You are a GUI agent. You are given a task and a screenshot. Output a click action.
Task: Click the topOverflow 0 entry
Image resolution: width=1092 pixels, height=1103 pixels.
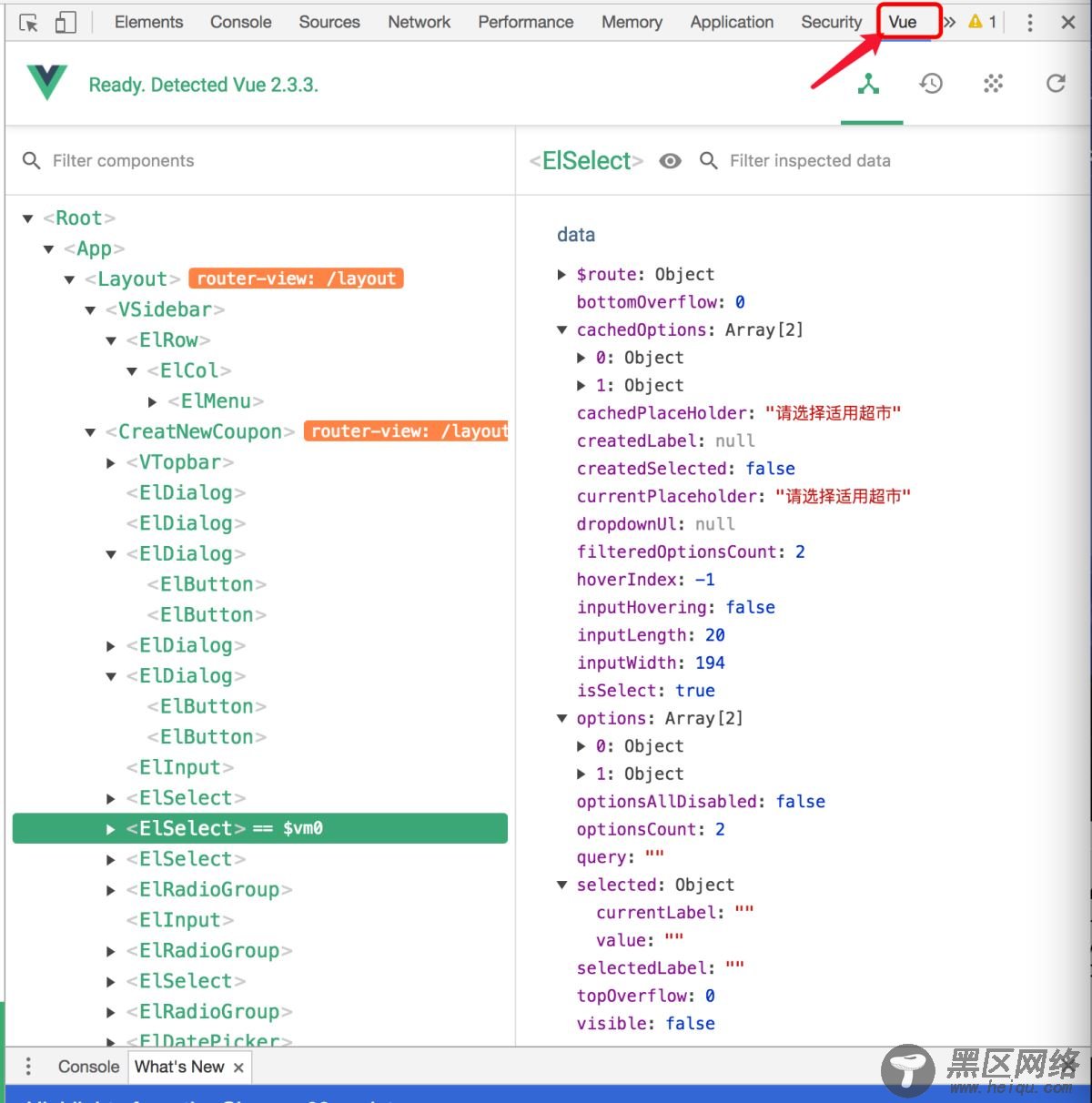(x=646, y=996)
